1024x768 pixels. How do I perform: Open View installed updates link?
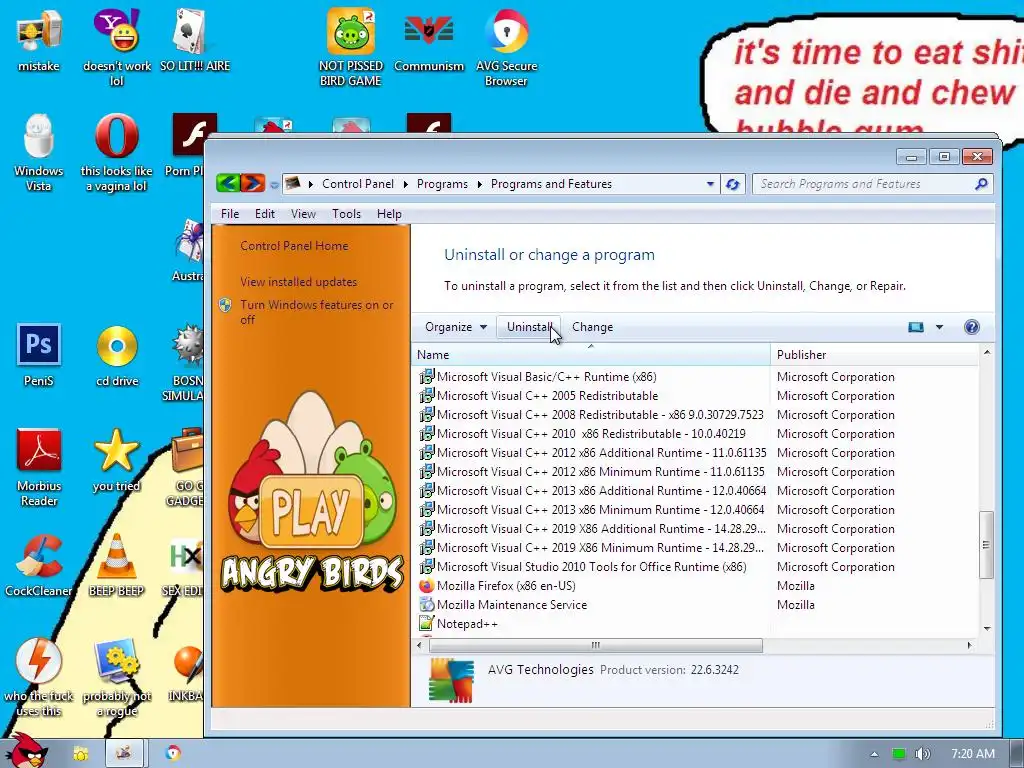pos(298,282)
